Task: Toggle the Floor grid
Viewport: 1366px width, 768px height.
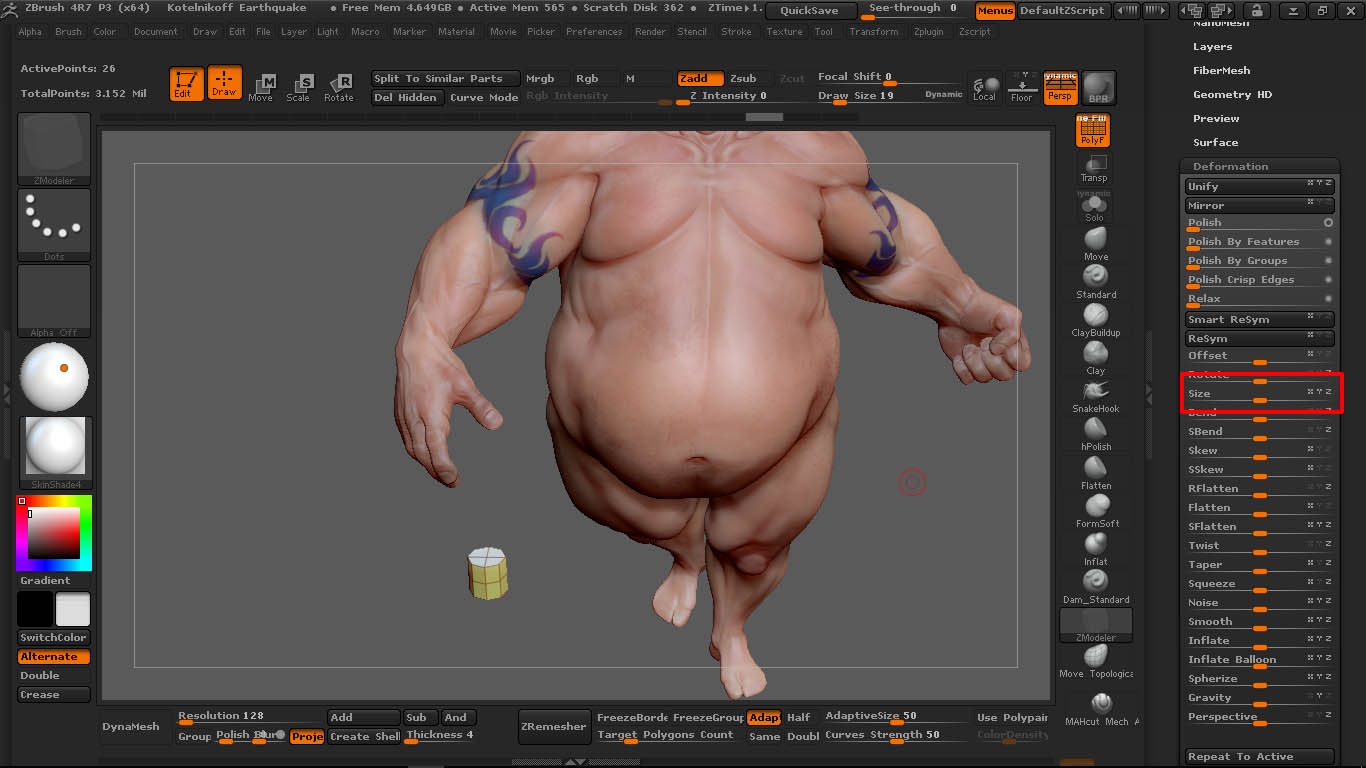Action: (1022, 87)
